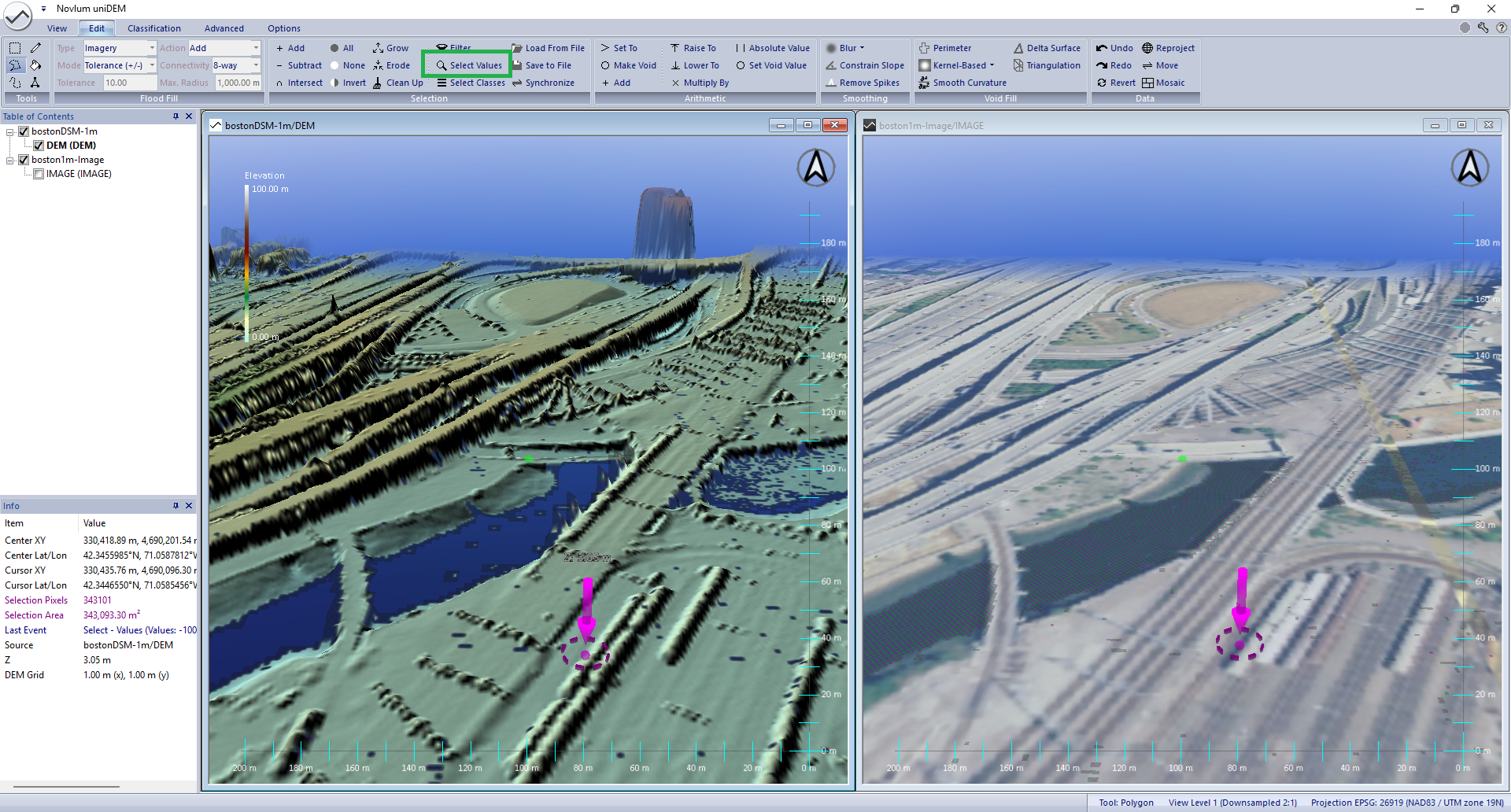
Task: Click Constrain Slope smoothing tool
Action: (865, 65)
